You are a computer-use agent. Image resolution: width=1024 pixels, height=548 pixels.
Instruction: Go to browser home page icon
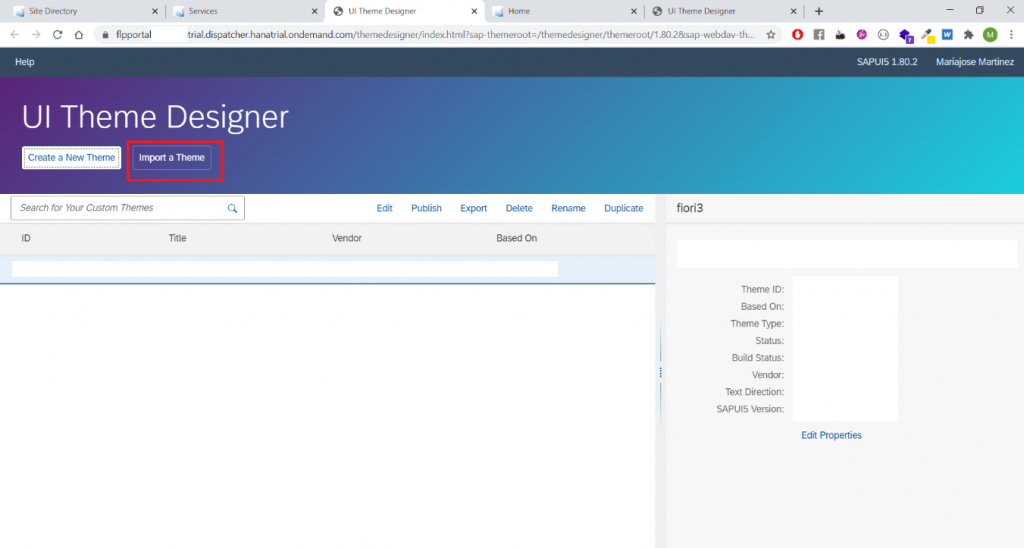(79, 35)
